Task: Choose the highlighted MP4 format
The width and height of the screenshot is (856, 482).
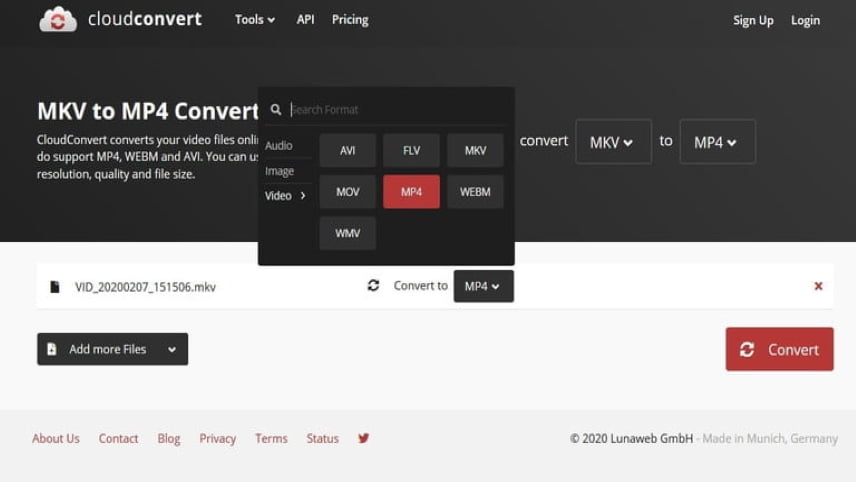Action: click(411, 192)
